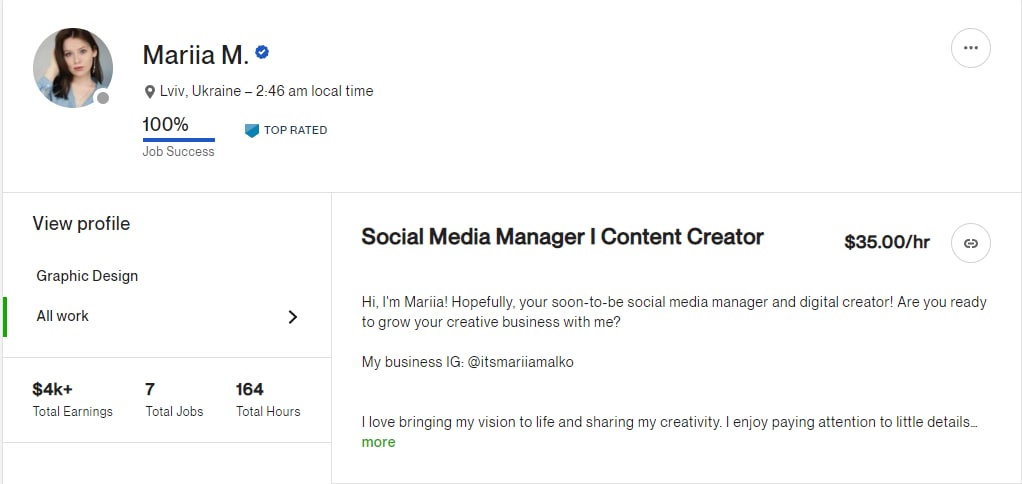This screenshot has height=484, width=1022.
Task: Click the Mariia M. name heading
Action: click(x=196, y=55)
